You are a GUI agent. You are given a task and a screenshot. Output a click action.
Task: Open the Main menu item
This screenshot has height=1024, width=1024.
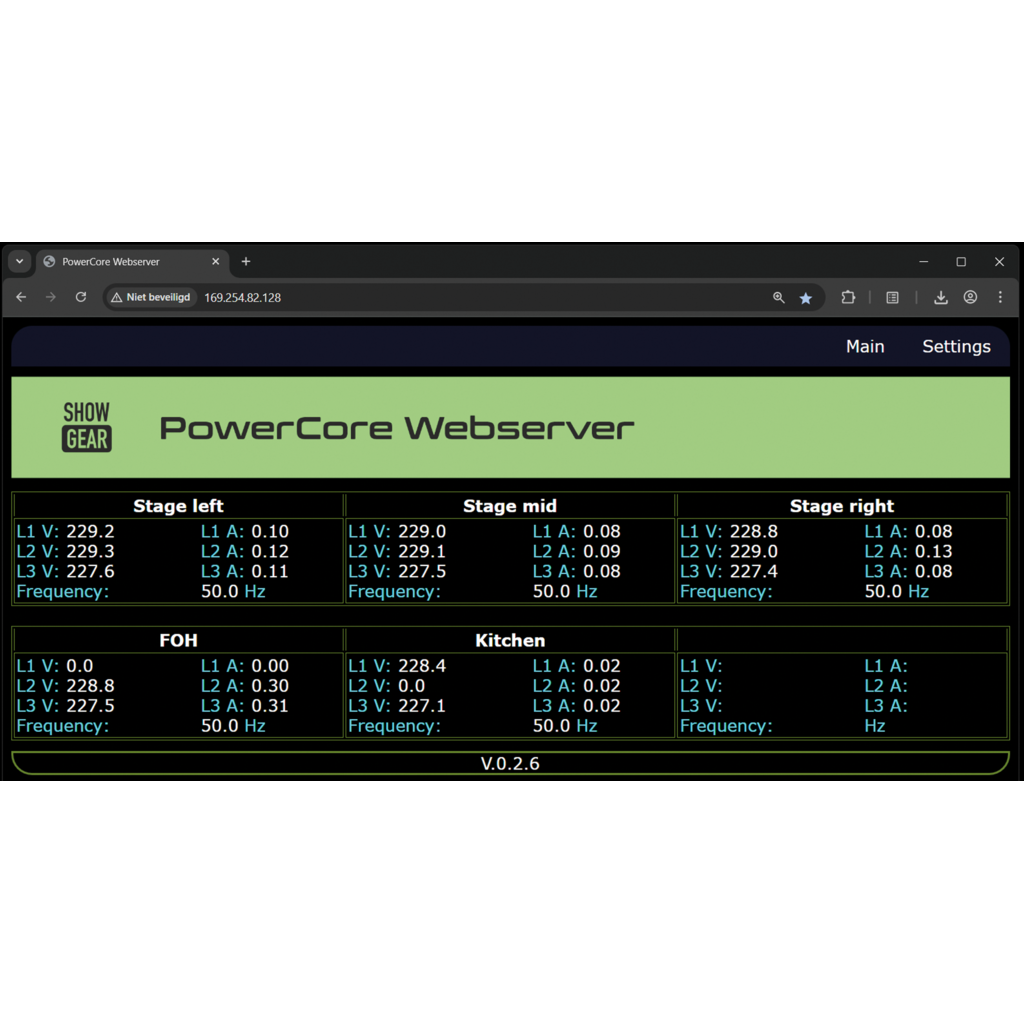[865, 347]
